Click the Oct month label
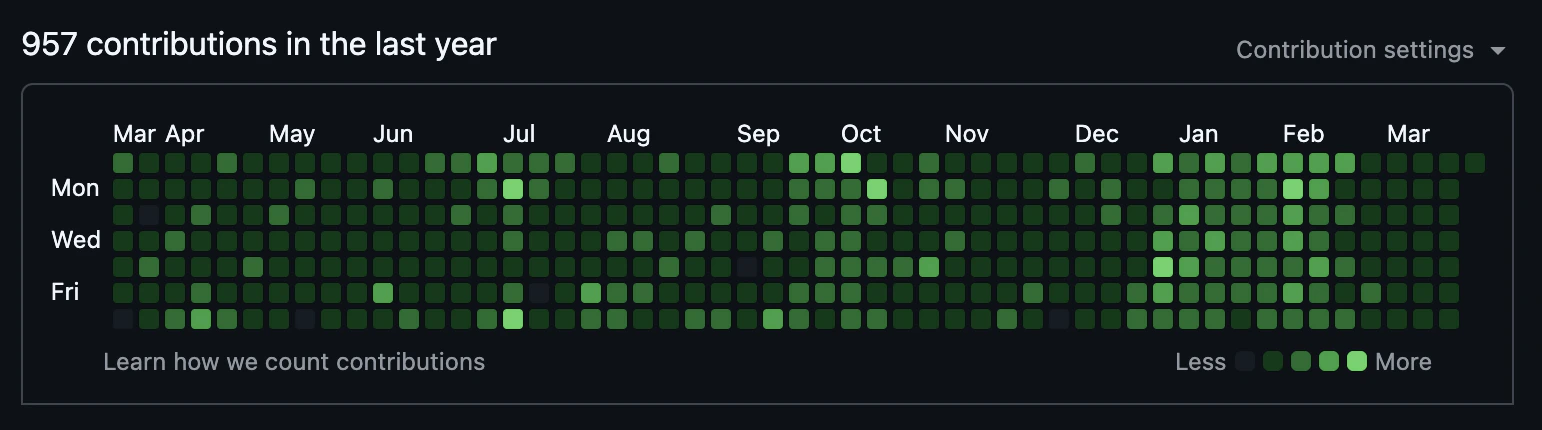 tap(861, 134)
